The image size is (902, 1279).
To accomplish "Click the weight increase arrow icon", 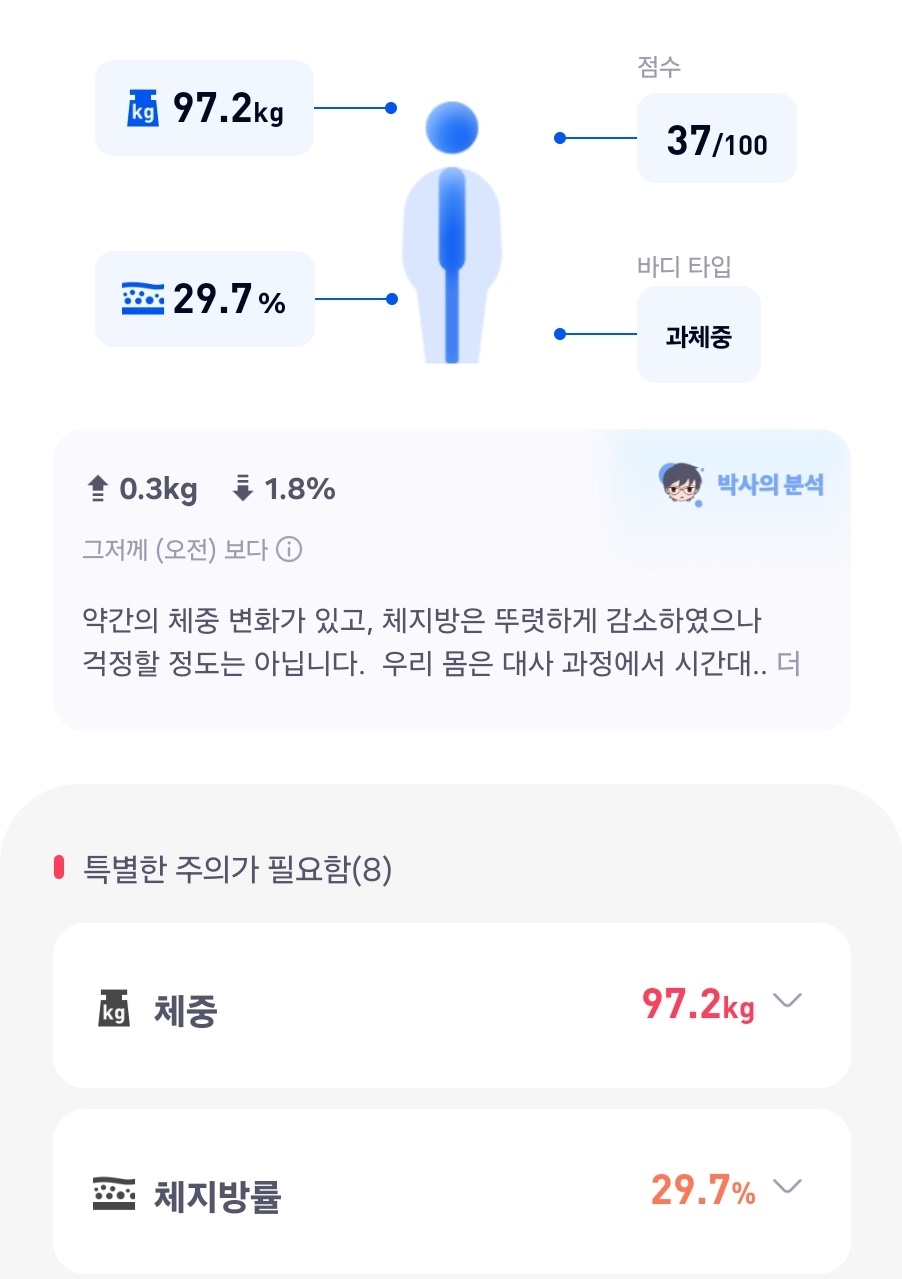I will [x=98, y=489].
